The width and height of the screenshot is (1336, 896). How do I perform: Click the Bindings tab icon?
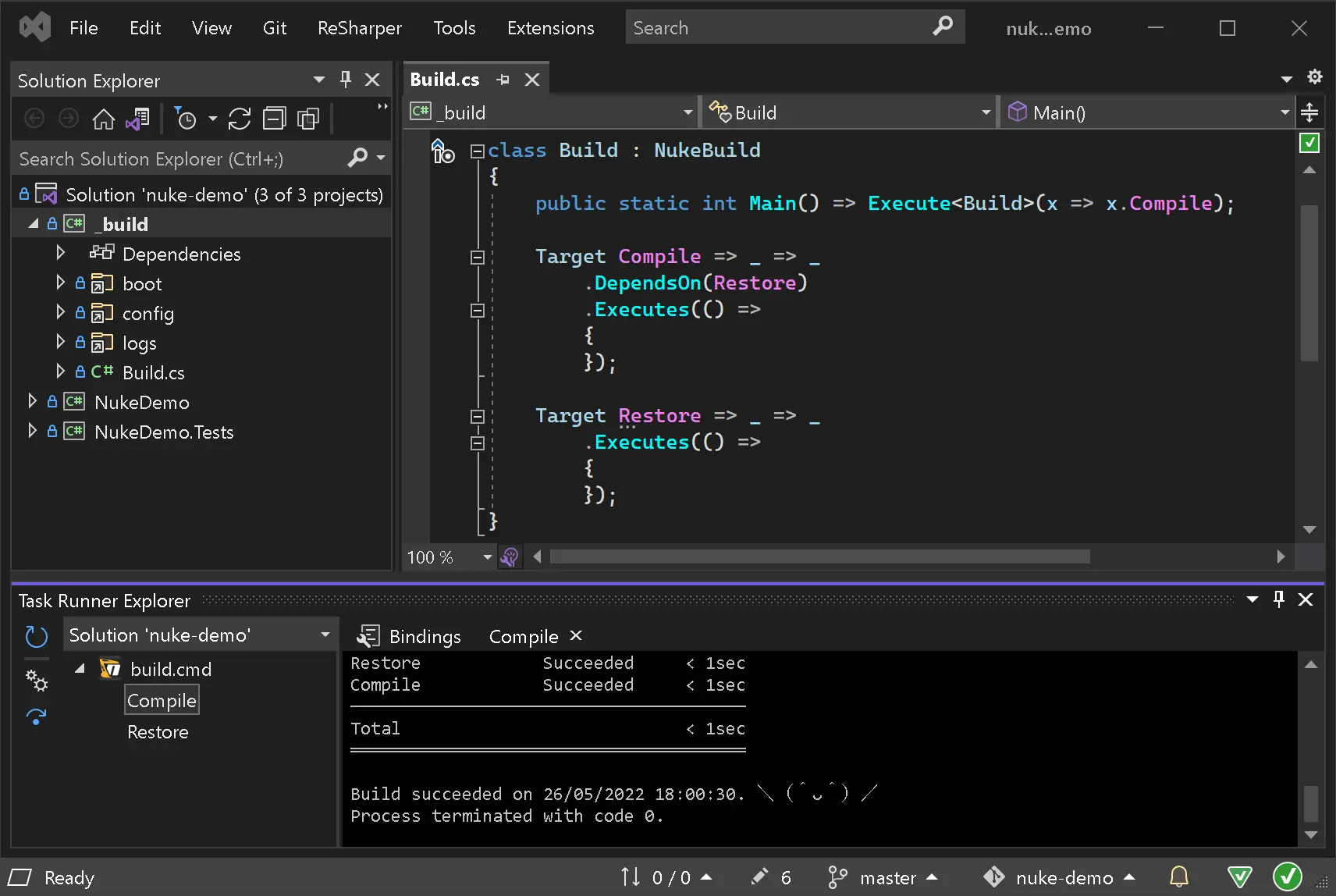[368, 636]
